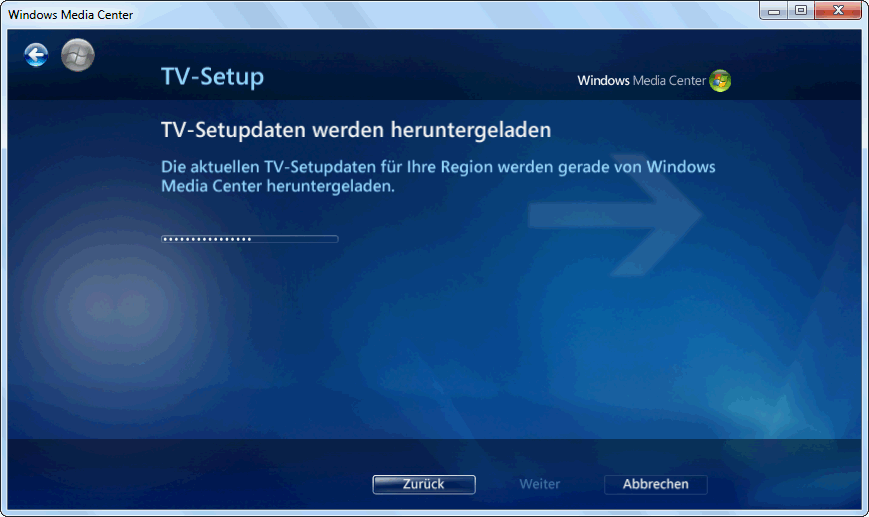Open the Windows Media Center start orb

(78, 55)
